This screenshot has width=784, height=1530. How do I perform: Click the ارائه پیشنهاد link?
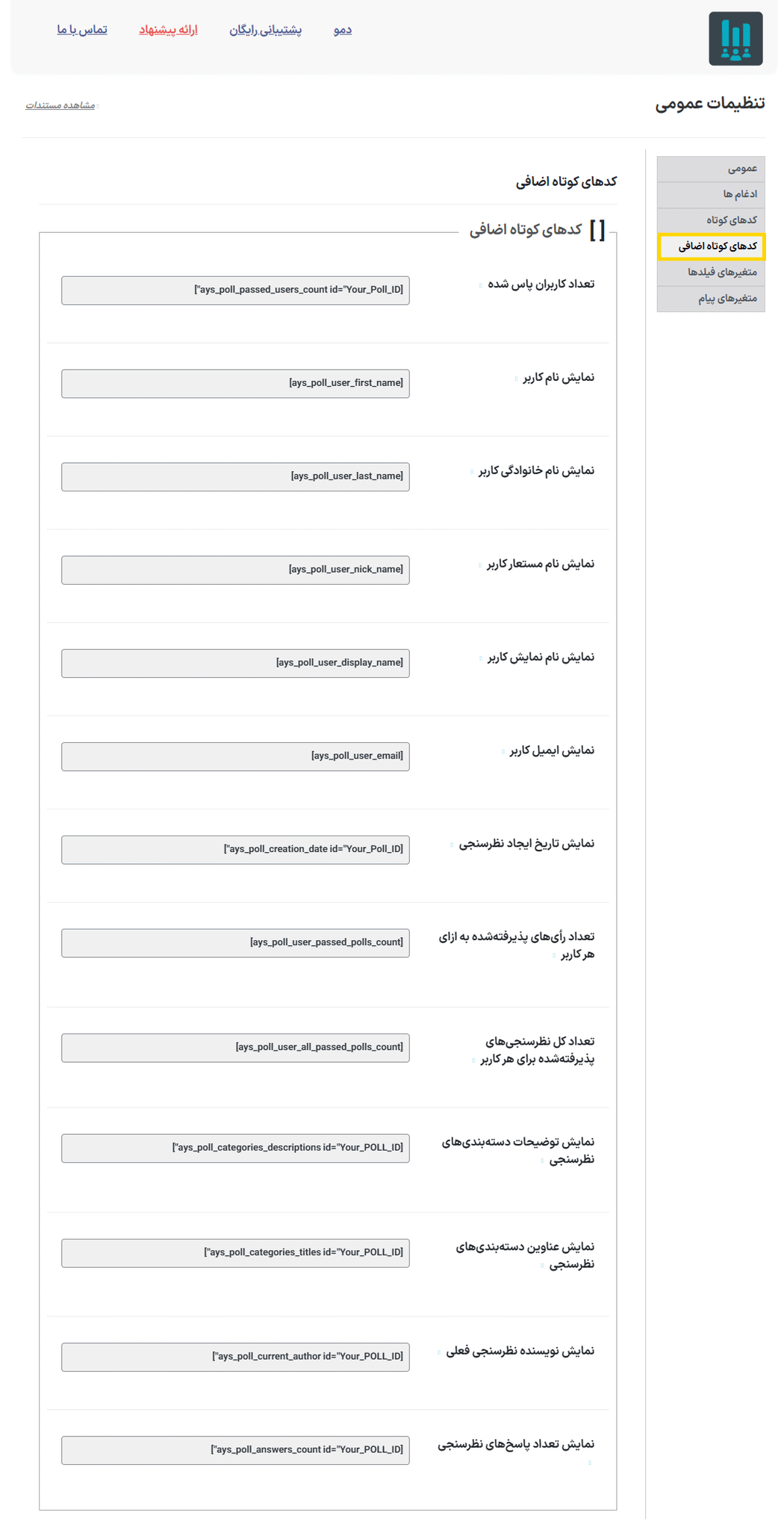click(168, 30)
